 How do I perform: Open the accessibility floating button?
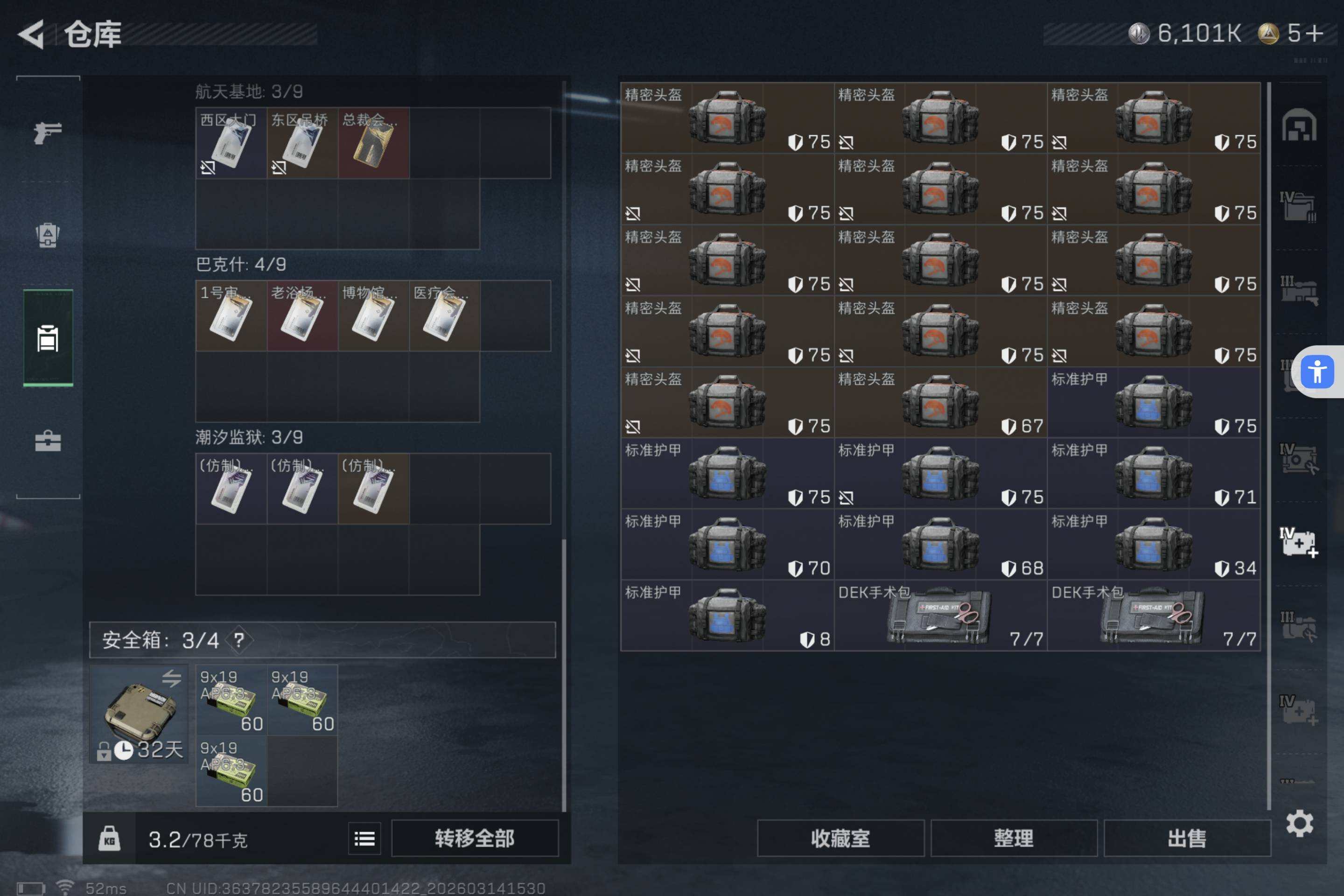(1317, 372)
